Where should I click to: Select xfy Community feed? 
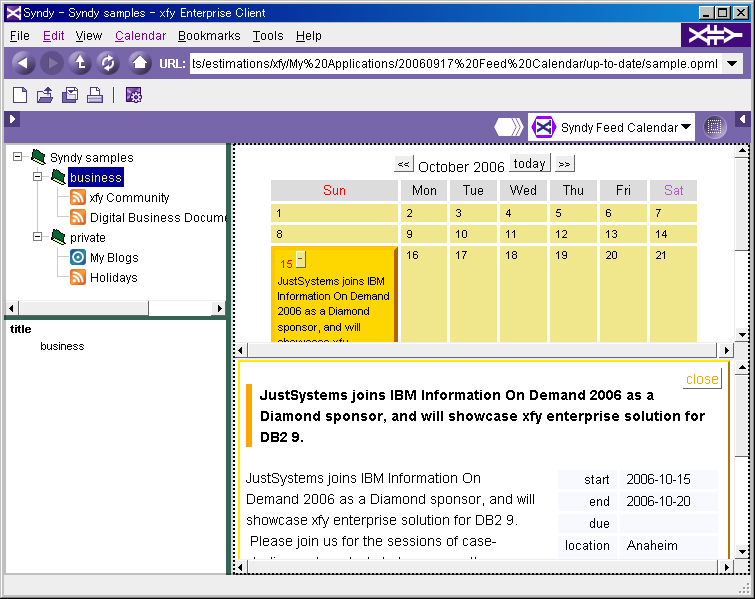point(130,197)
